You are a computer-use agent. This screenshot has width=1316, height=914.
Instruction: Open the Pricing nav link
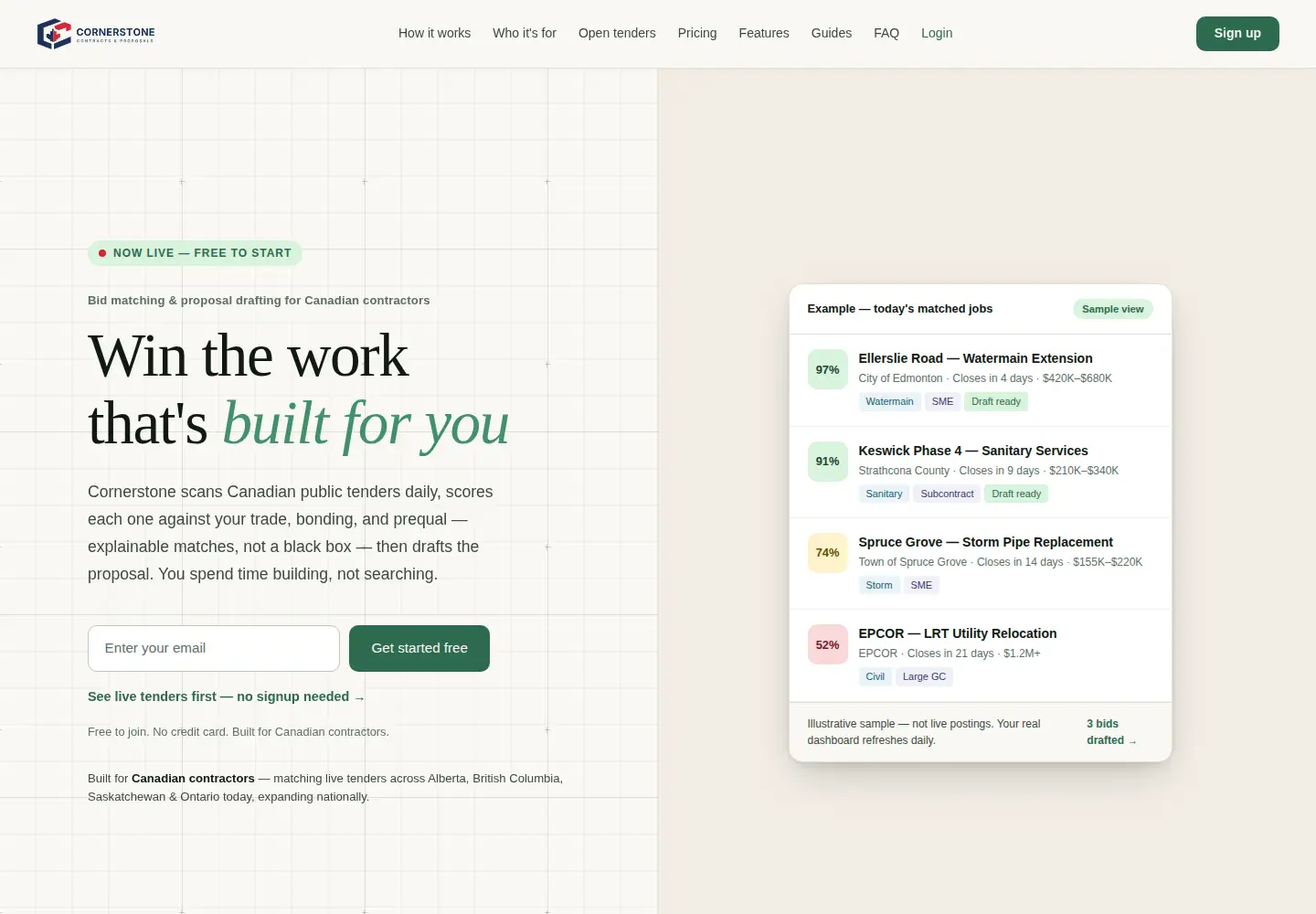pyautogui.click(x=697, y=33)
